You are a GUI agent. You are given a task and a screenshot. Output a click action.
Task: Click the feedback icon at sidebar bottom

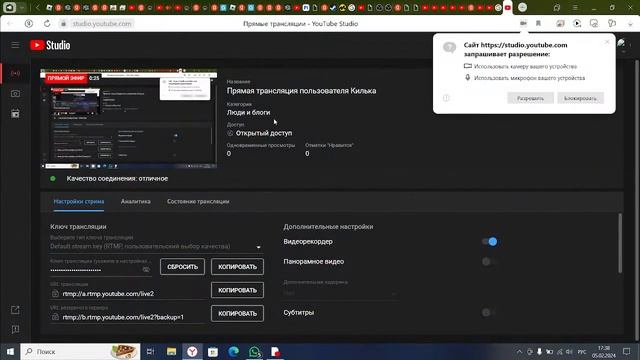point(15,329)
